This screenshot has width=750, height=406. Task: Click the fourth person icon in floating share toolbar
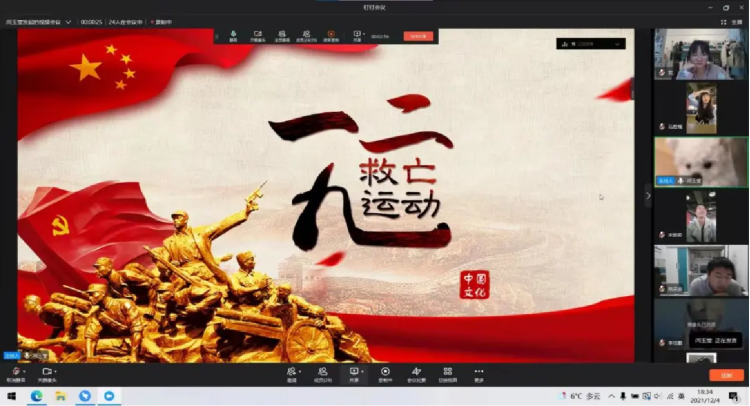[x=306, y=34]
